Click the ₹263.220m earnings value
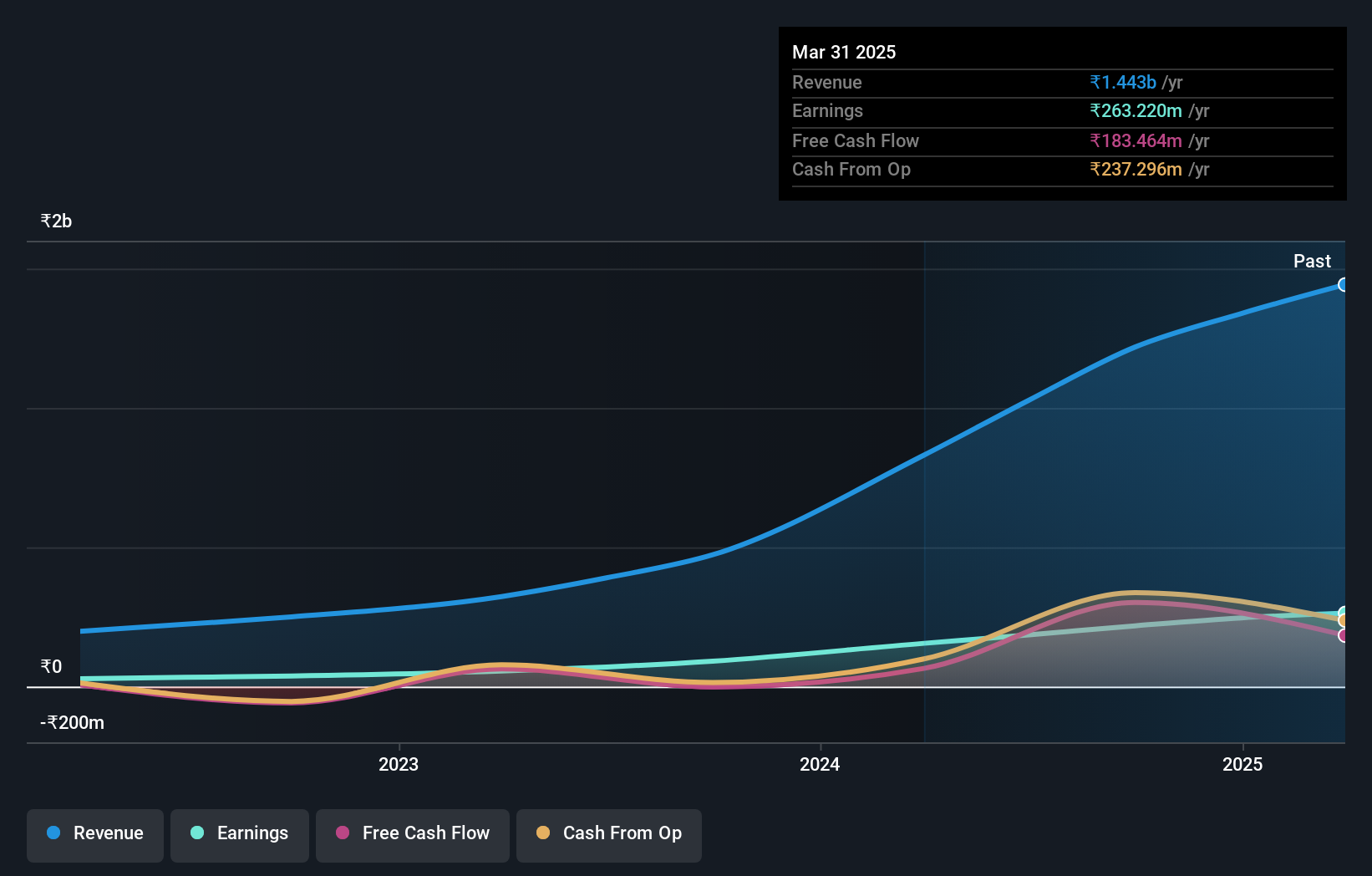 (x=1136, y=110)
